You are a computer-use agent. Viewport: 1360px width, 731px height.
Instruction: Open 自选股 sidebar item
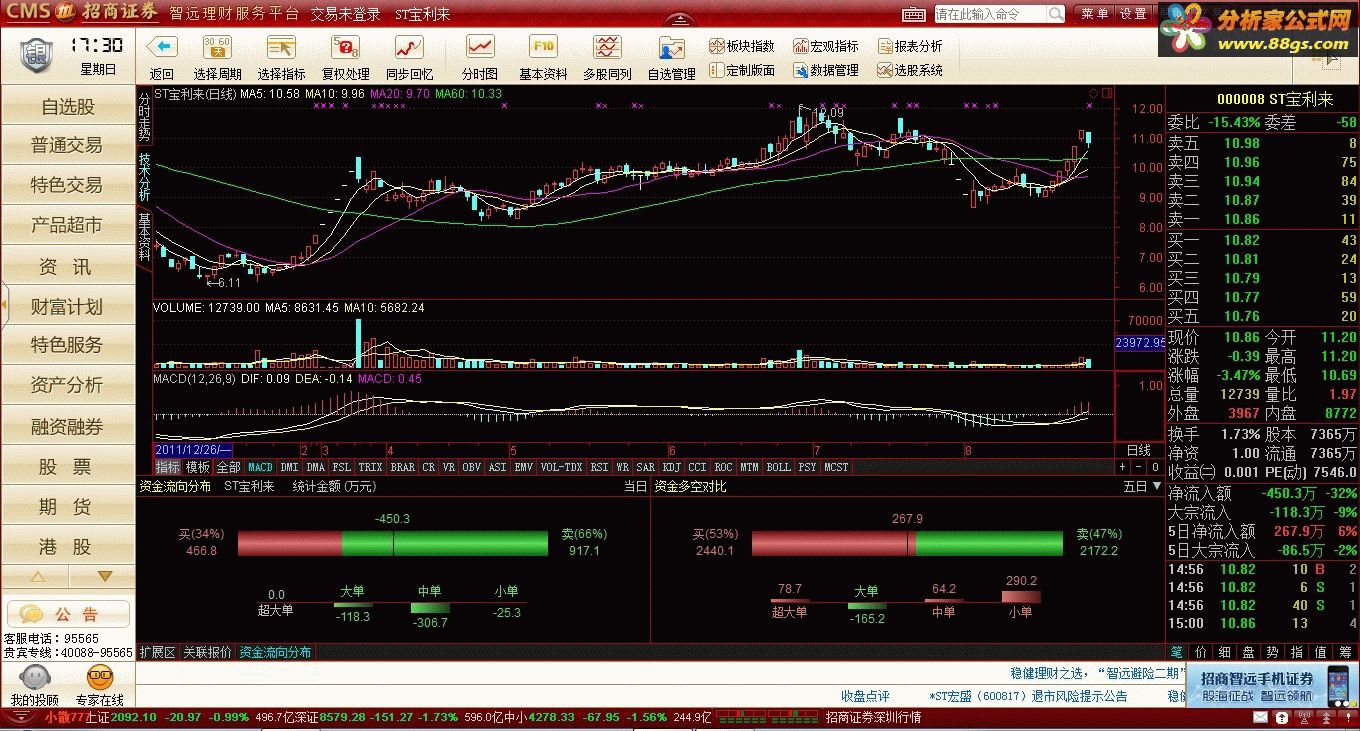(x=68, y=107)
